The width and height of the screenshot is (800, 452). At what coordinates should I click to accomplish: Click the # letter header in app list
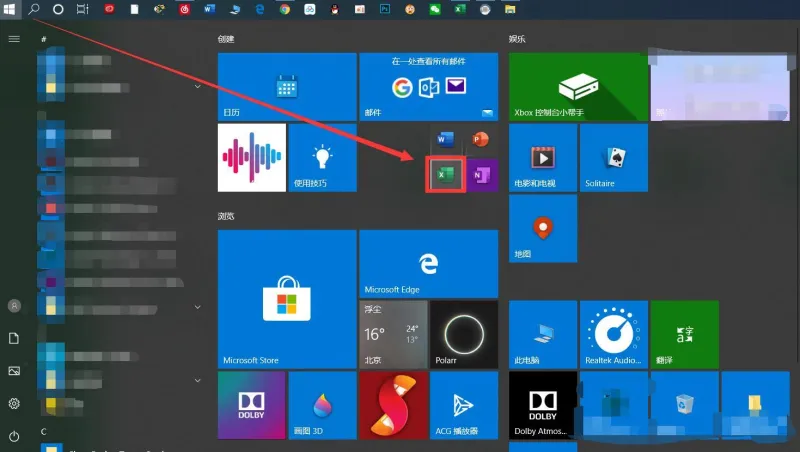44,39
